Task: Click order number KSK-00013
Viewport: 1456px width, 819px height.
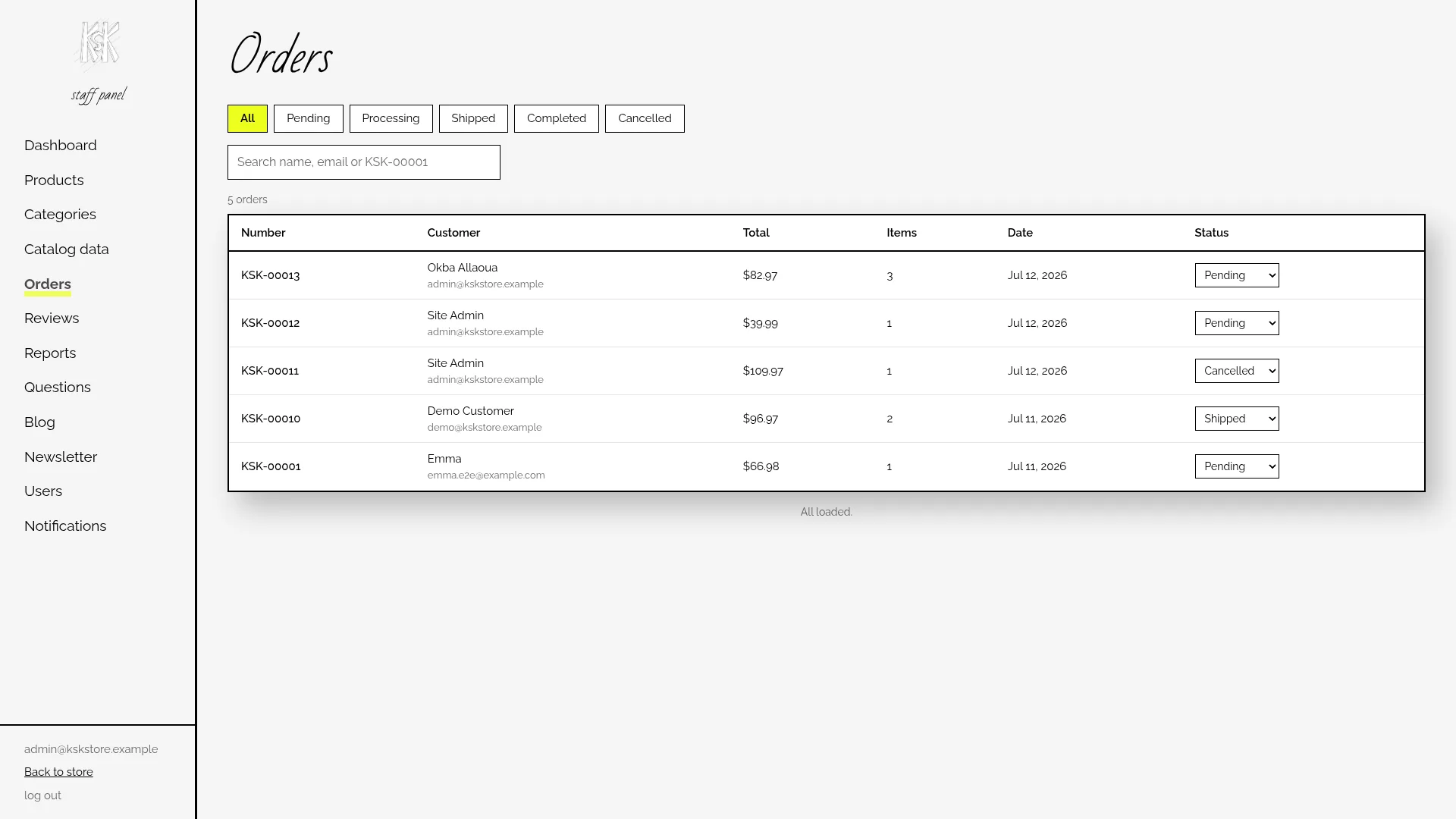Action: coord(270,275)
